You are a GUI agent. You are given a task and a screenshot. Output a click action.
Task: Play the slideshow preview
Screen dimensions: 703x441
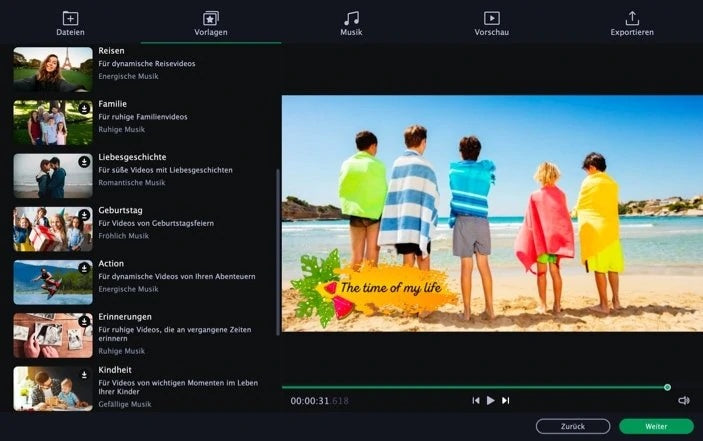(490, 400)
